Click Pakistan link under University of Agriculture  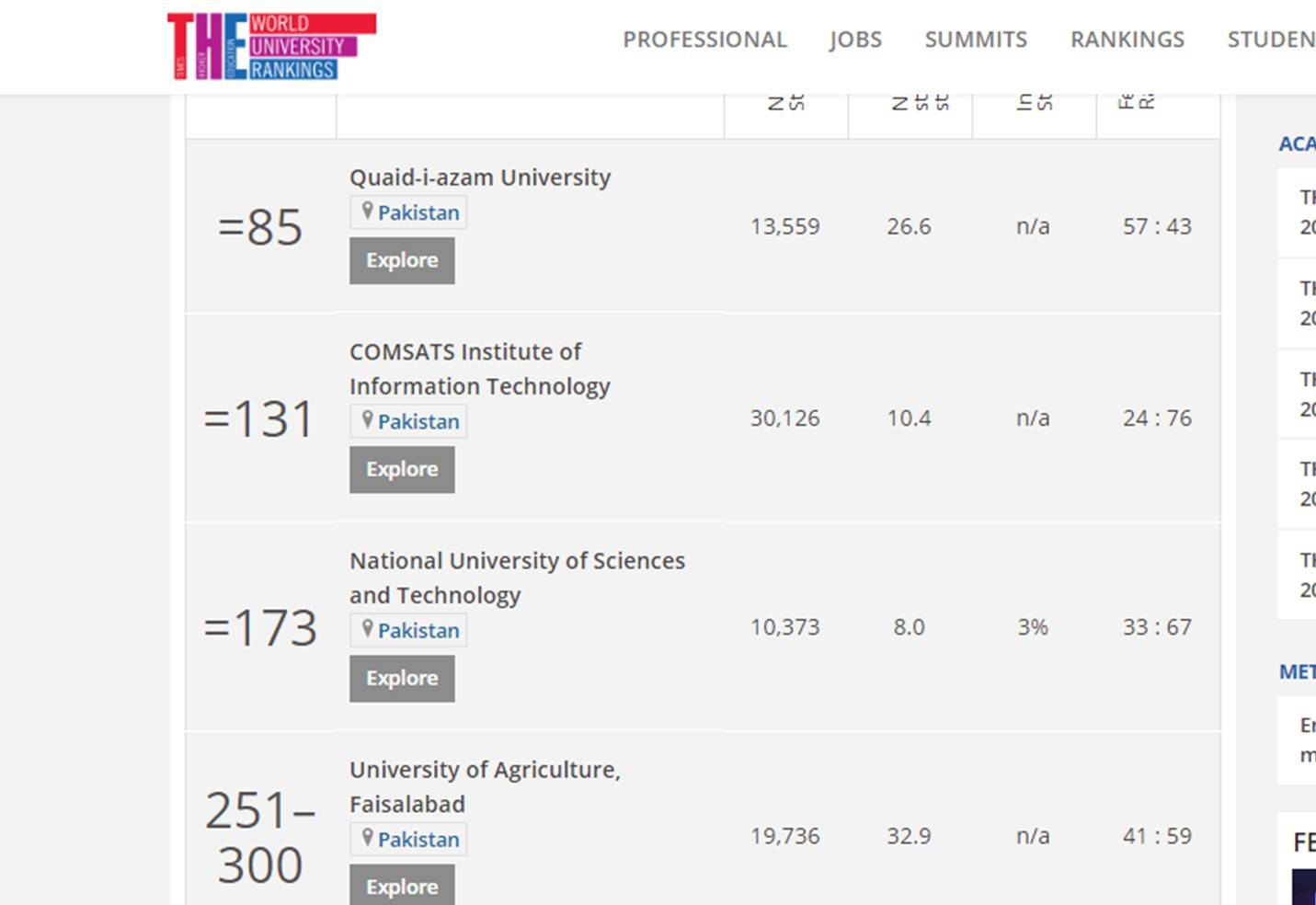click(418, 840)
